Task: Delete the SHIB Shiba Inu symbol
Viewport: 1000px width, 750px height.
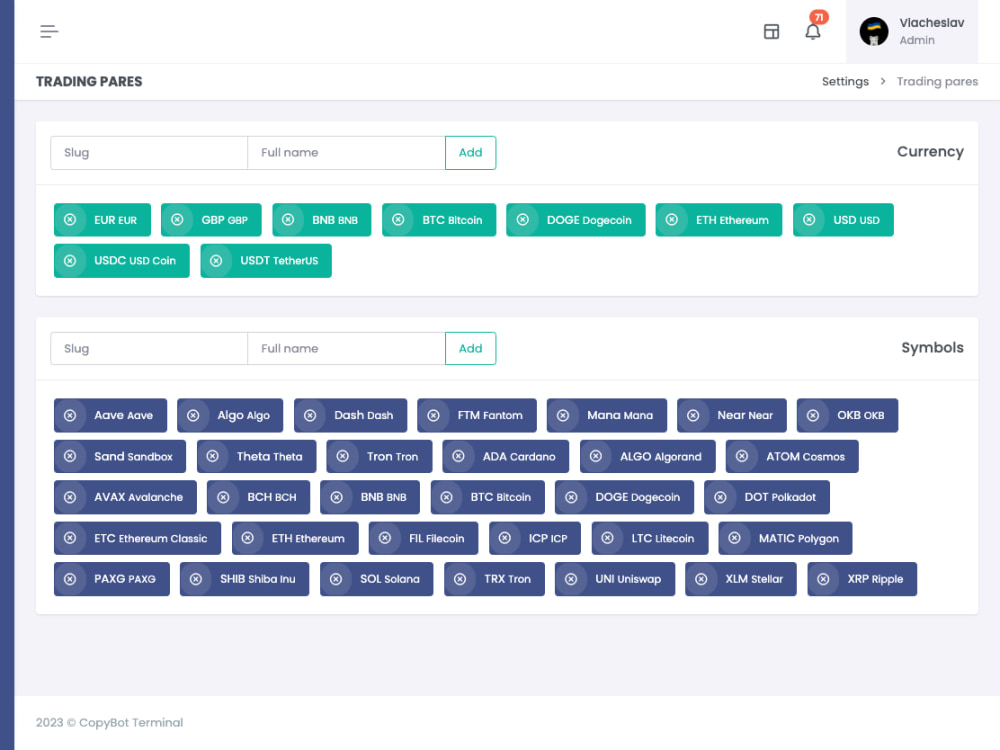Action: pyautogui.click(x=194, y=578)
